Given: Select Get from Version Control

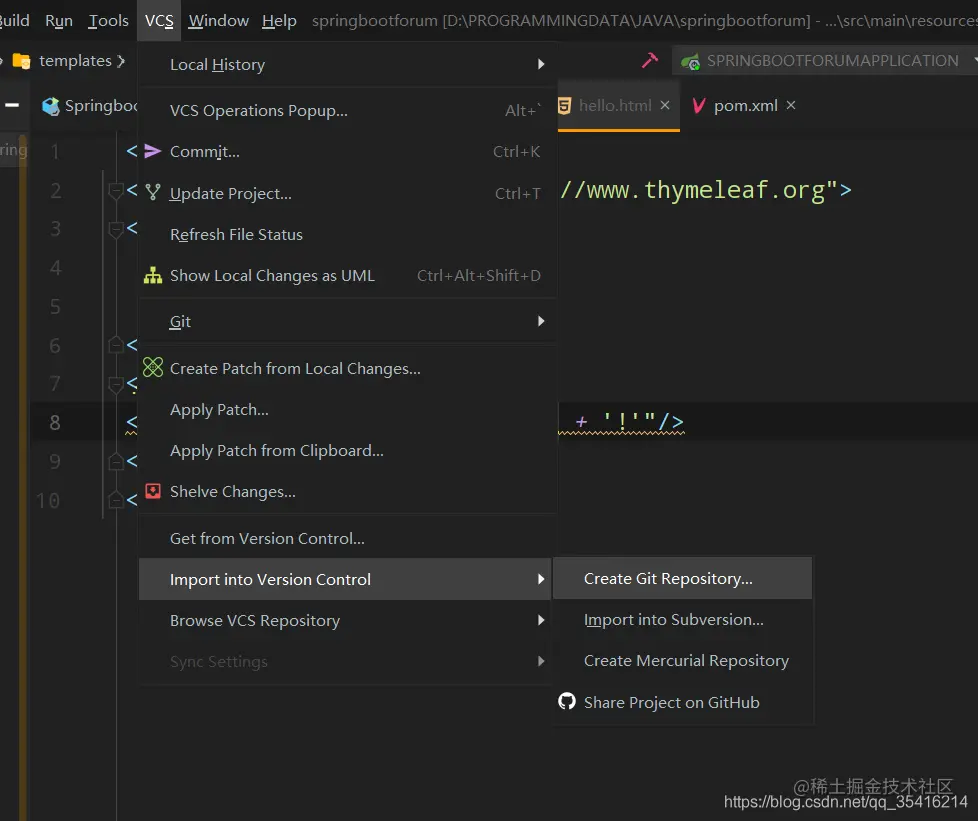Looking at the screenshot, I should coord(345,538).
